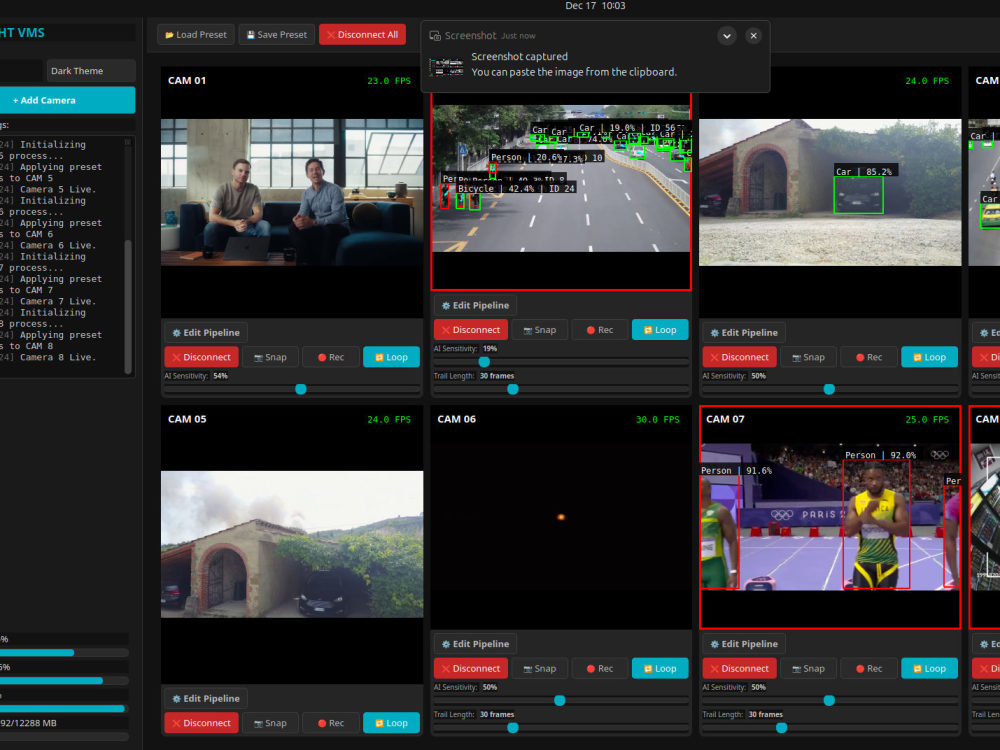Screen dimensions: 1000x750
Task: Disconnect CAM 05
Action: pos(202,723)
